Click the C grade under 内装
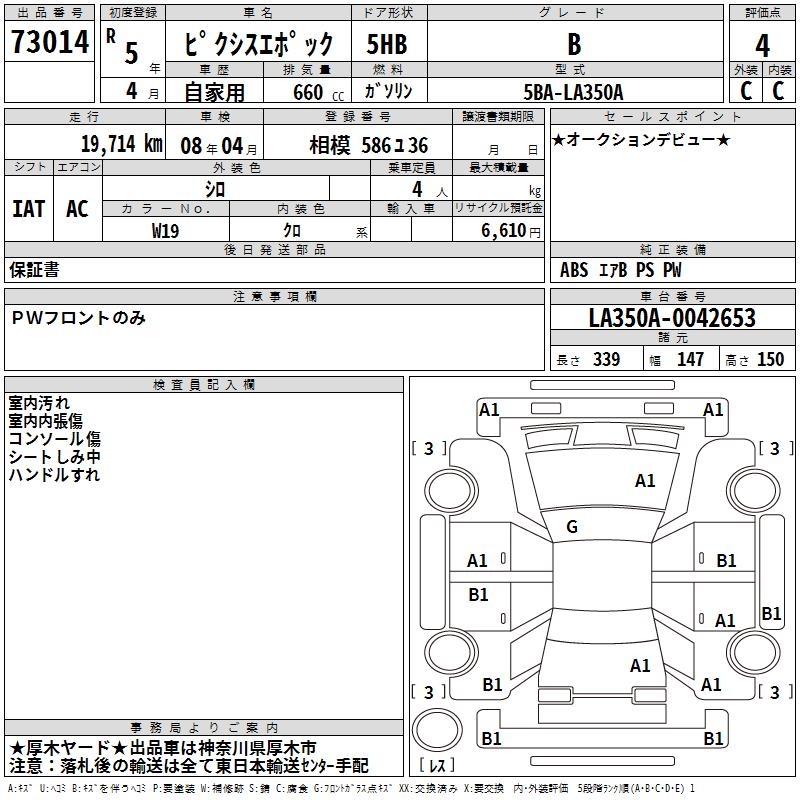This screenshot has height=800, width=800. tap(778, 91)
